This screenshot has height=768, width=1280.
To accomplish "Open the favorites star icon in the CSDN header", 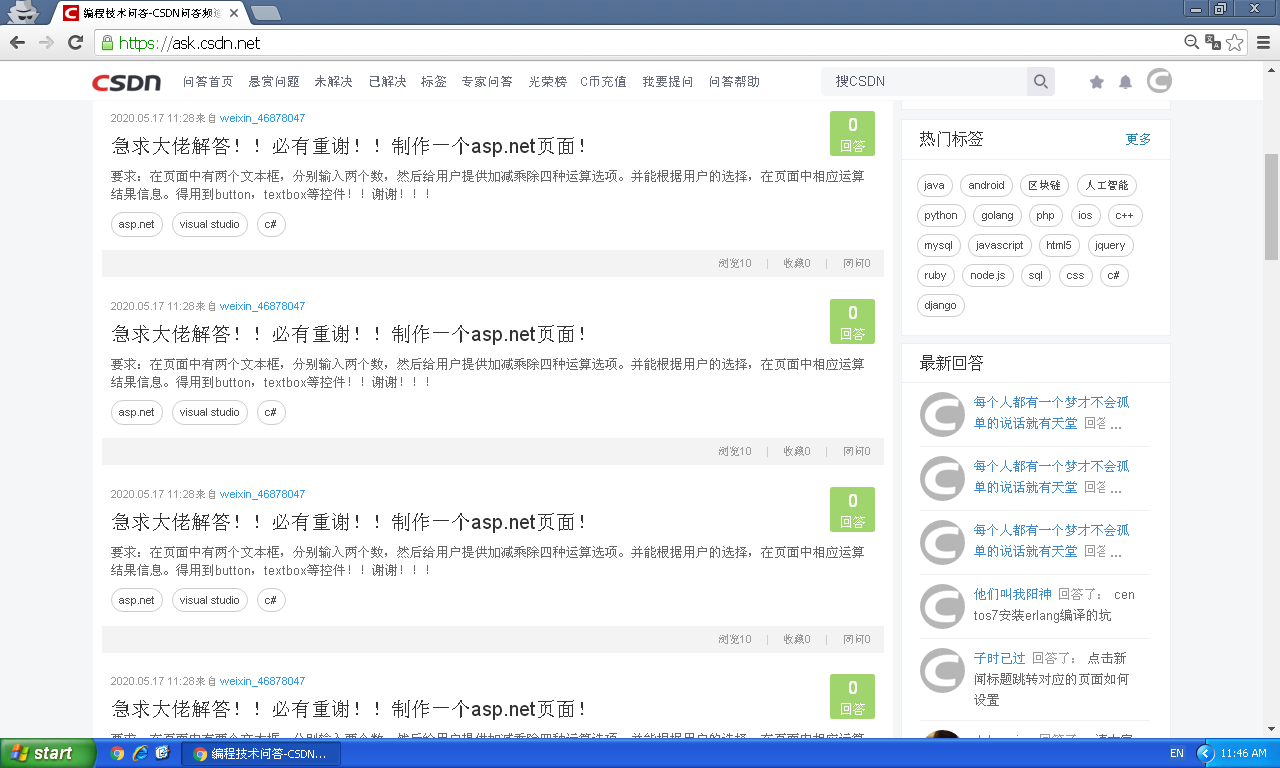I will tap(1096, 82).
